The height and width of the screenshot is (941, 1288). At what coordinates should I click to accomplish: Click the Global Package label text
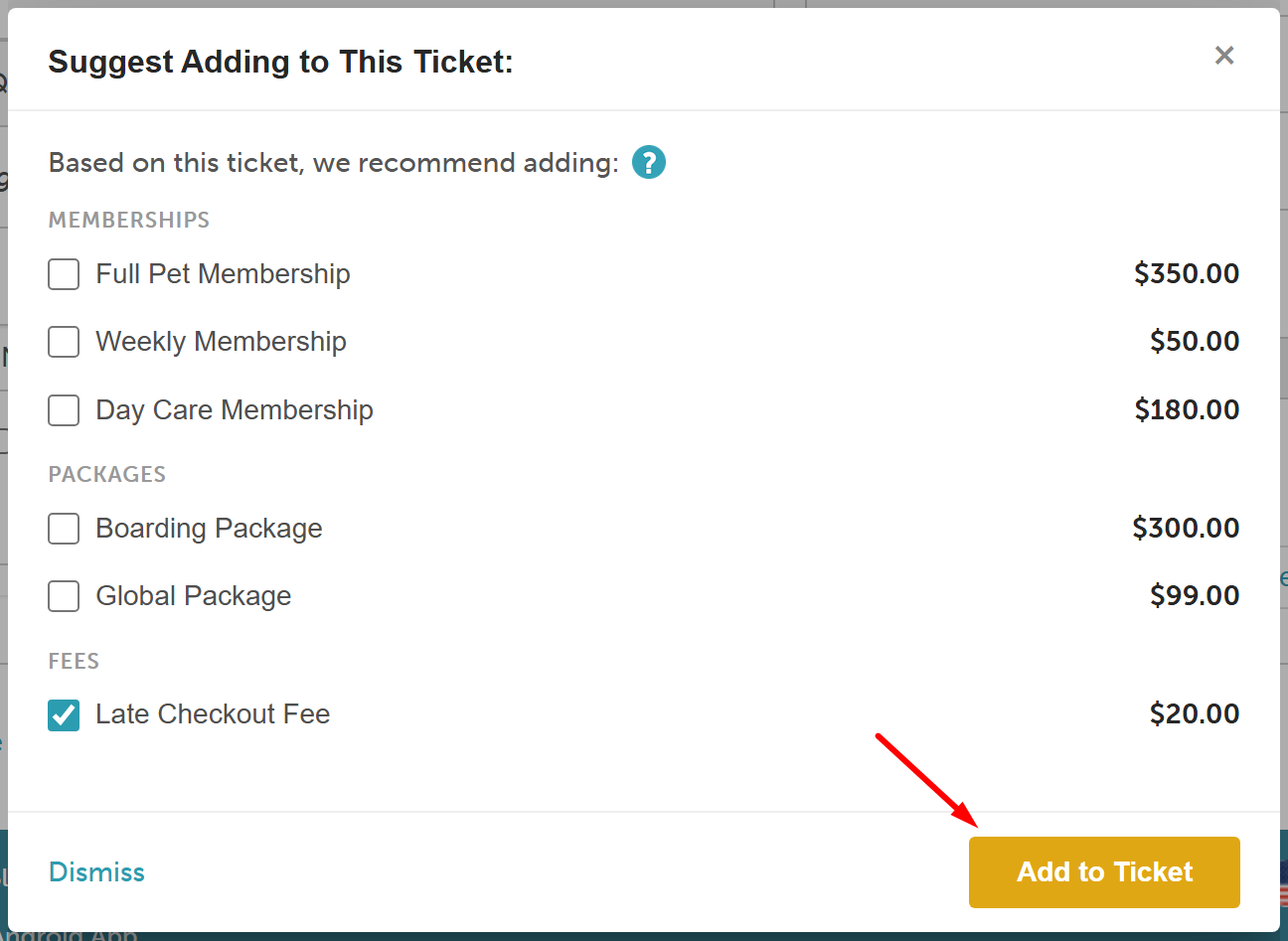tap(193, 596)
